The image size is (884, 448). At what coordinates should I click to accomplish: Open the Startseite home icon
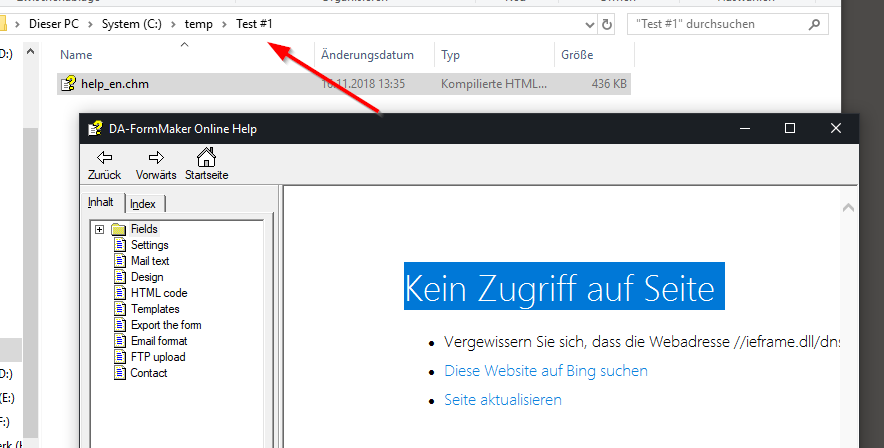coord(206,157)
